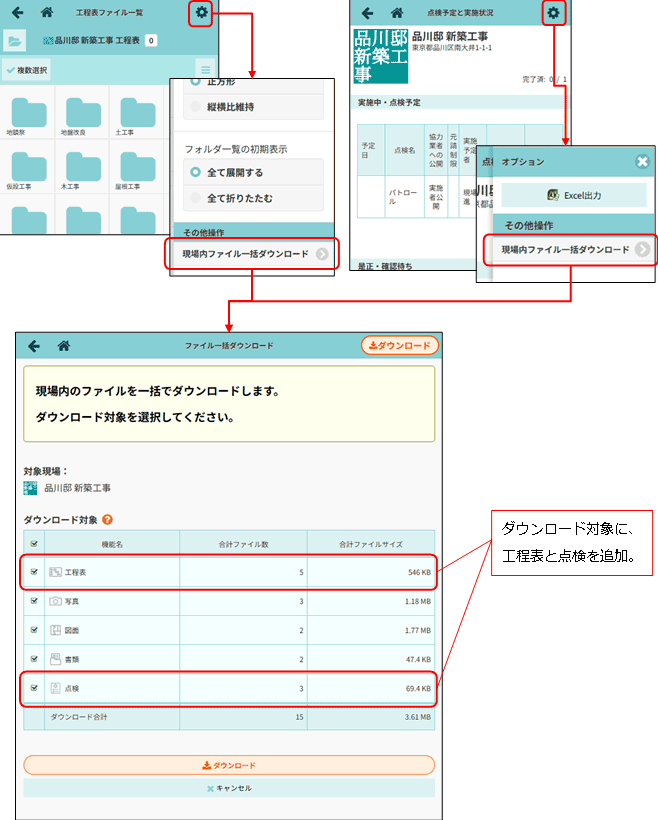This screenshot has height=820, width=658.
Task: Open the hamburger list menu beside 複数選択
Action: (x=206, y=70)
